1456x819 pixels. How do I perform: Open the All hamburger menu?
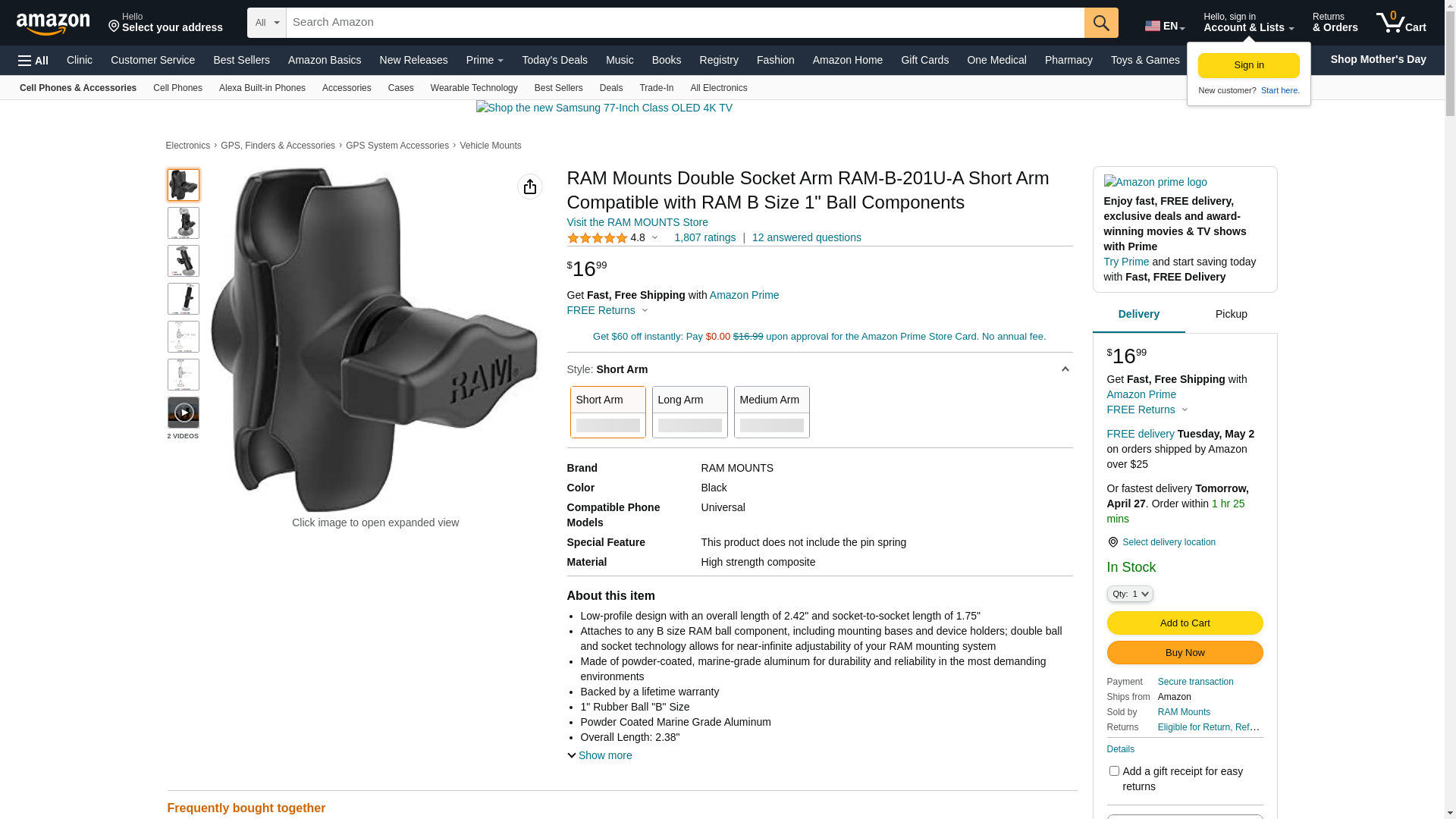pyautogui.click(x=33, y=61)
